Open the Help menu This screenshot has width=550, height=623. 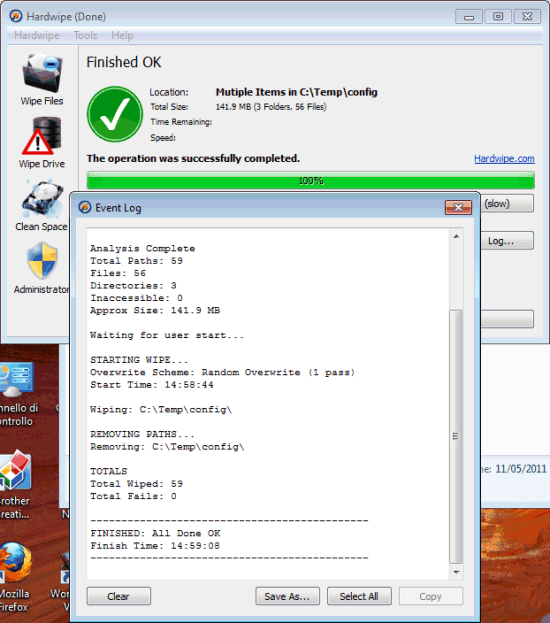click(x=122, y=35)
